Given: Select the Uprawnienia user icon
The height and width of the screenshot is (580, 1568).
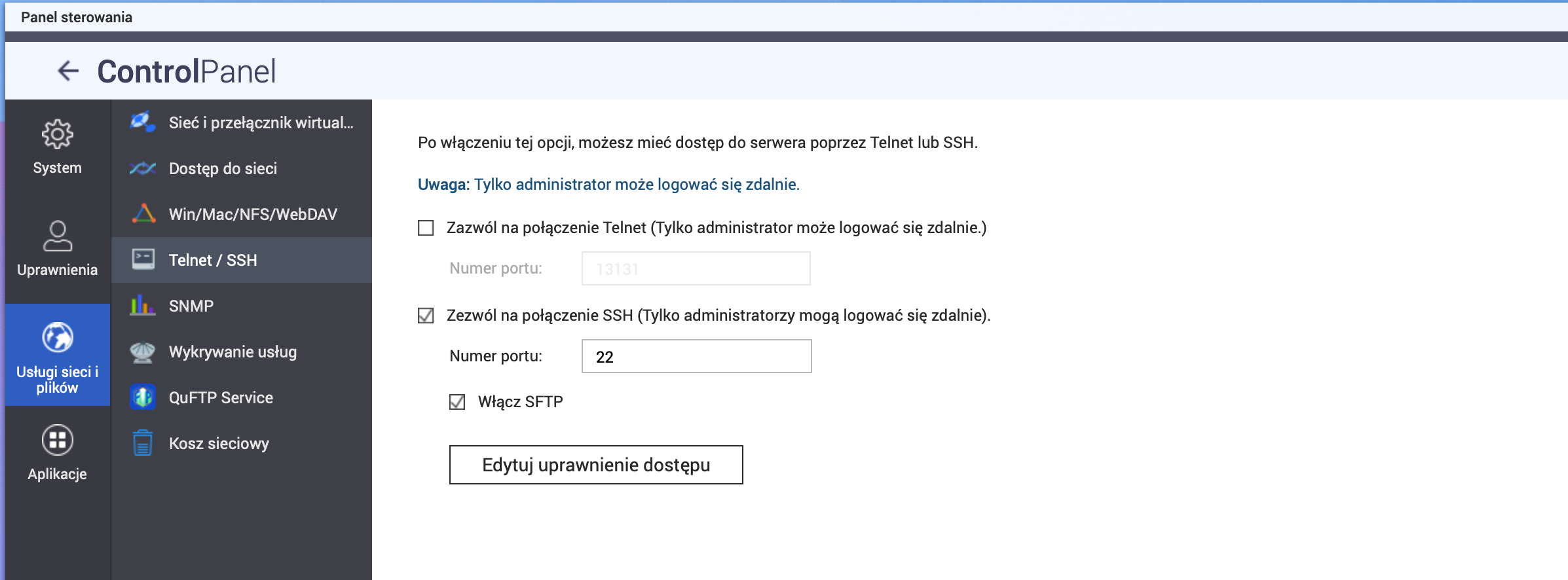Looking at the screenshot, I should [x=58, y=236].
